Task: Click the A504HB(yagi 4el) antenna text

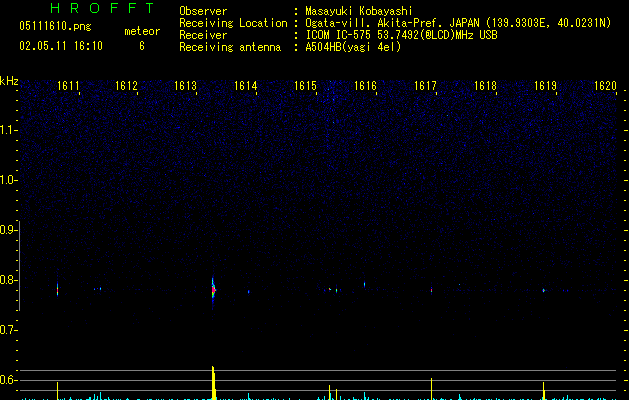Action: click(353, 47)
